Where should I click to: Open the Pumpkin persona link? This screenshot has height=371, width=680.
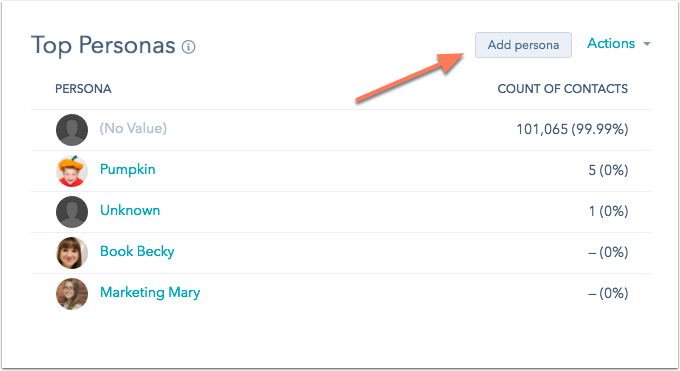pyautogui.click(x=128, y=169)
